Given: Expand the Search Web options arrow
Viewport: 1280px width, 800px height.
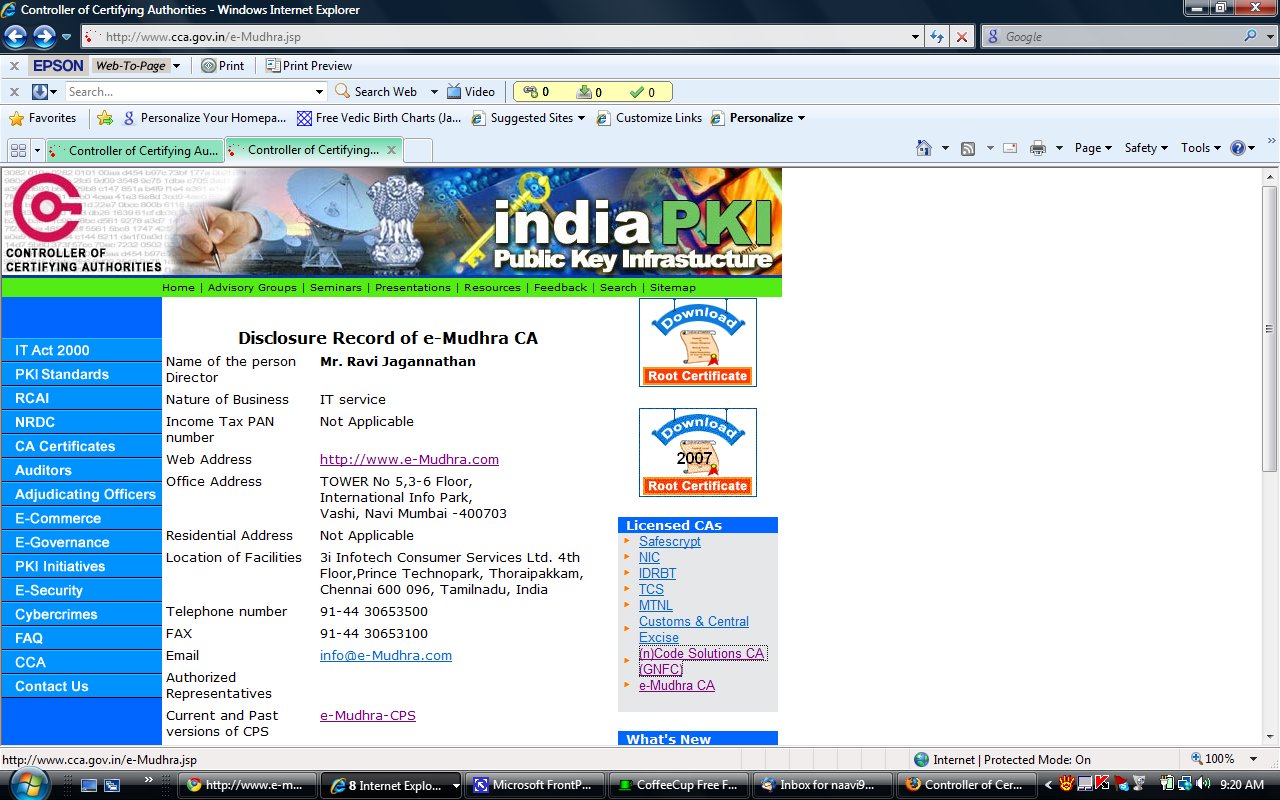Looking at the screenshot, I should pyautogui.click(x=434, y=92).
